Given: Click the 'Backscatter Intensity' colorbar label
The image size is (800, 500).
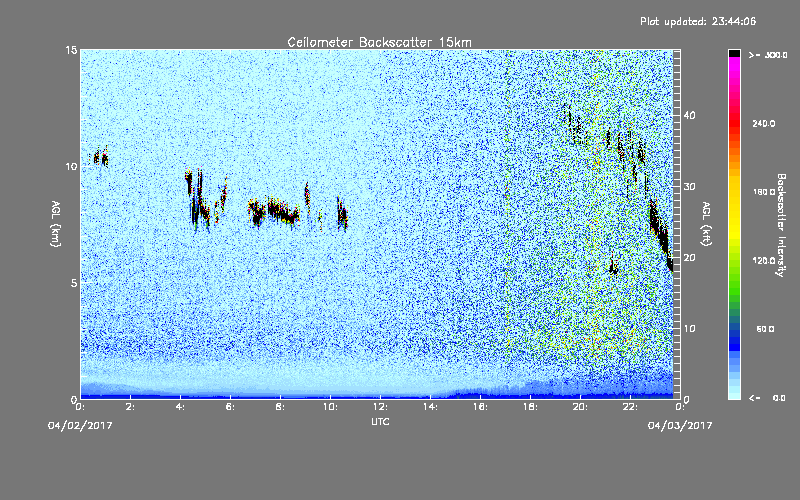Looking at the screenshot, I should (x=781, y=225).
